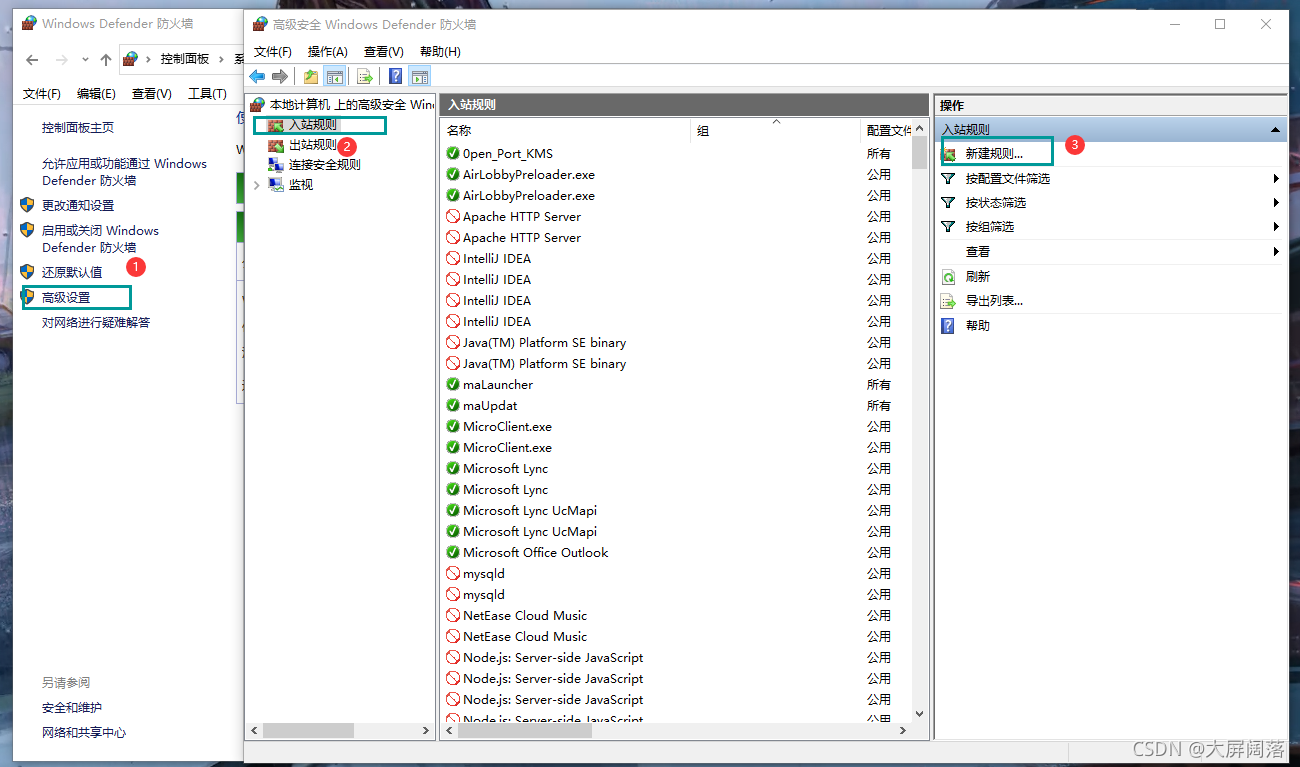Click the 出站规则 brick wall icon in tree
Image resolution: width=1300 pixels, height=767 pixels.
click(x=276, y=145)
